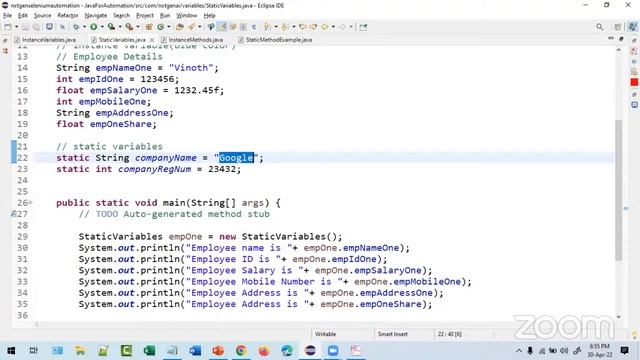The height and width of the screenshot is (360, 640).
Task: Click the Next Annotation icon
Action: (x=267, y=27)
